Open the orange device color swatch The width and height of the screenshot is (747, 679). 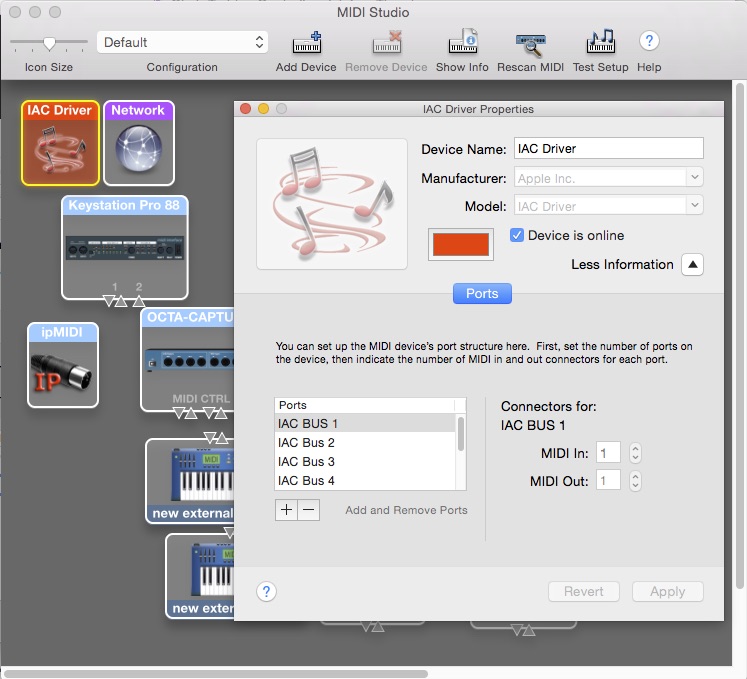point(461,245)
